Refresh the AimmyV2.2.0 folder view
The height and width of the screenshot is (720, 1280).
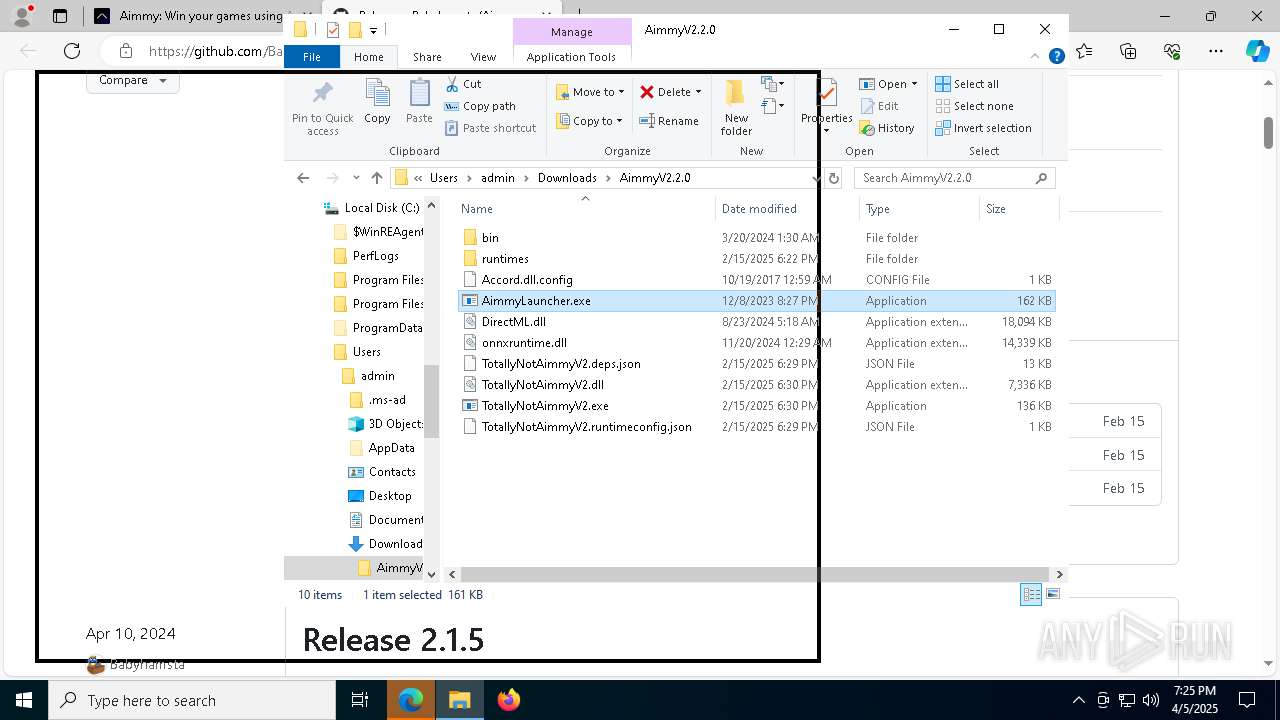pos(833,178)
